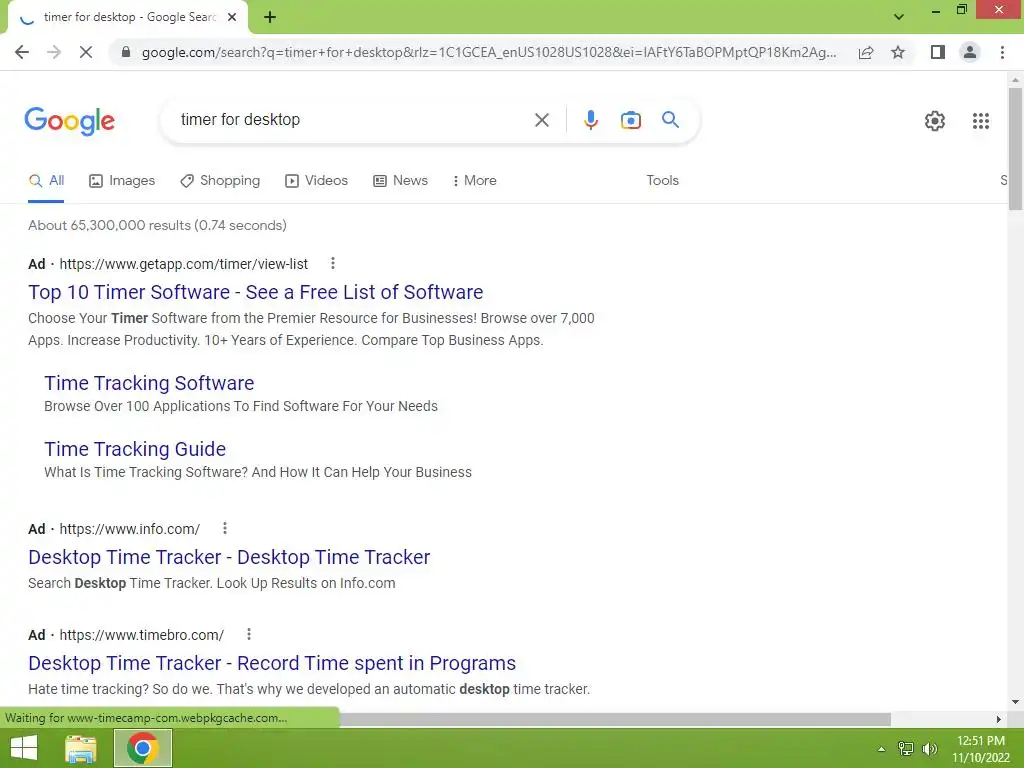Open options for the info.com ad
Screen dimensions: 1024x768
(225, 528)
